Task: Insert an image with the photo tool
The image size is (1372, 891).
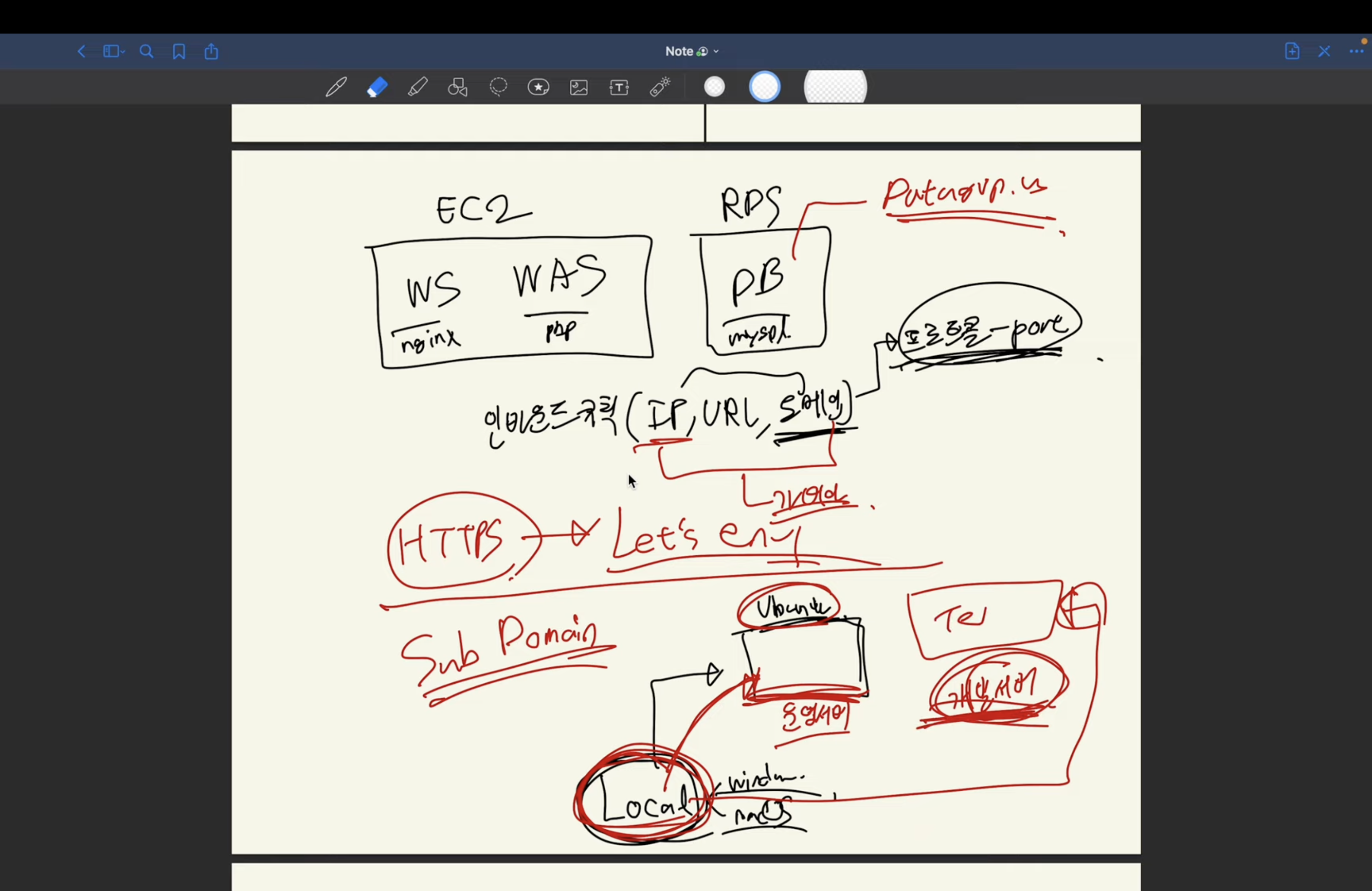Action: click(x=579, y=87)
